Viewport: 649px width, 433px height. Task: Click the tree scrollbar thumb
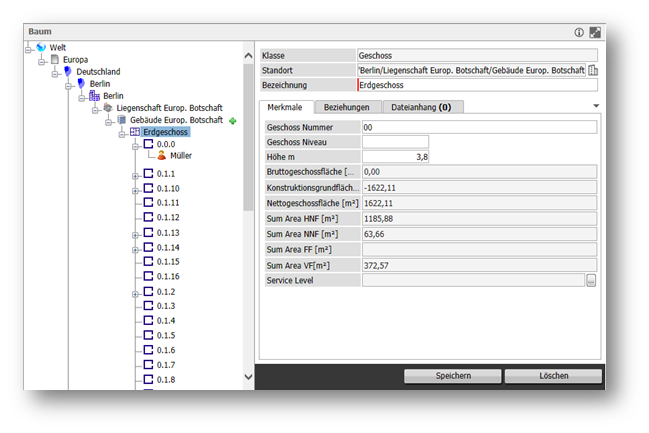pos(248,138)
